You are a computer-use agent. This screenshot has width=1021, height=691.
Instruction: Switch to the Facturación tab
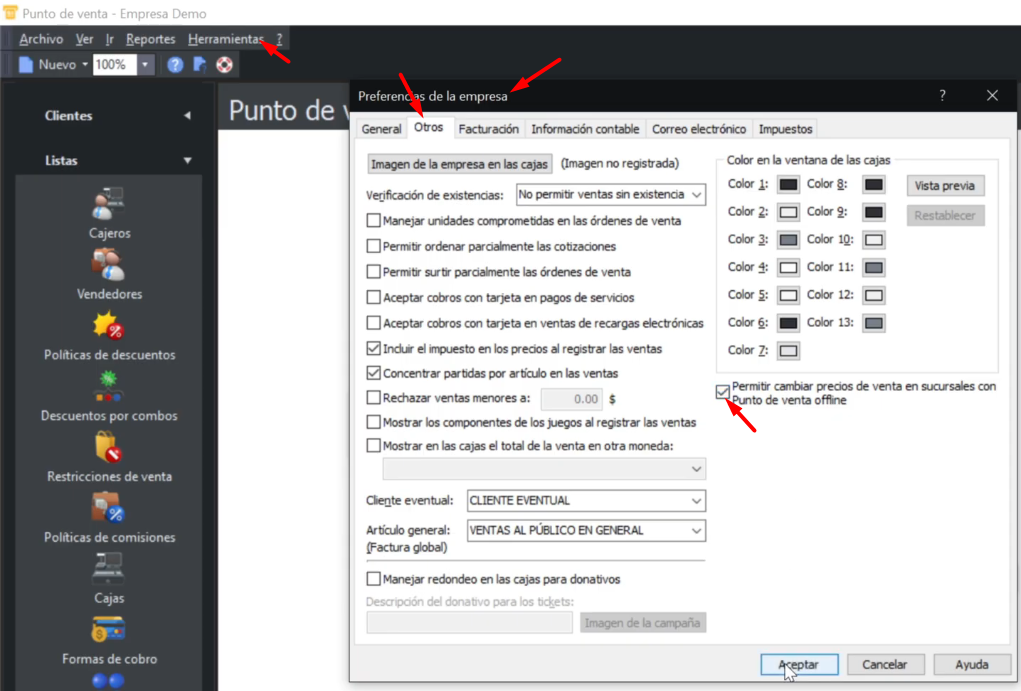[x=489, y=129]
